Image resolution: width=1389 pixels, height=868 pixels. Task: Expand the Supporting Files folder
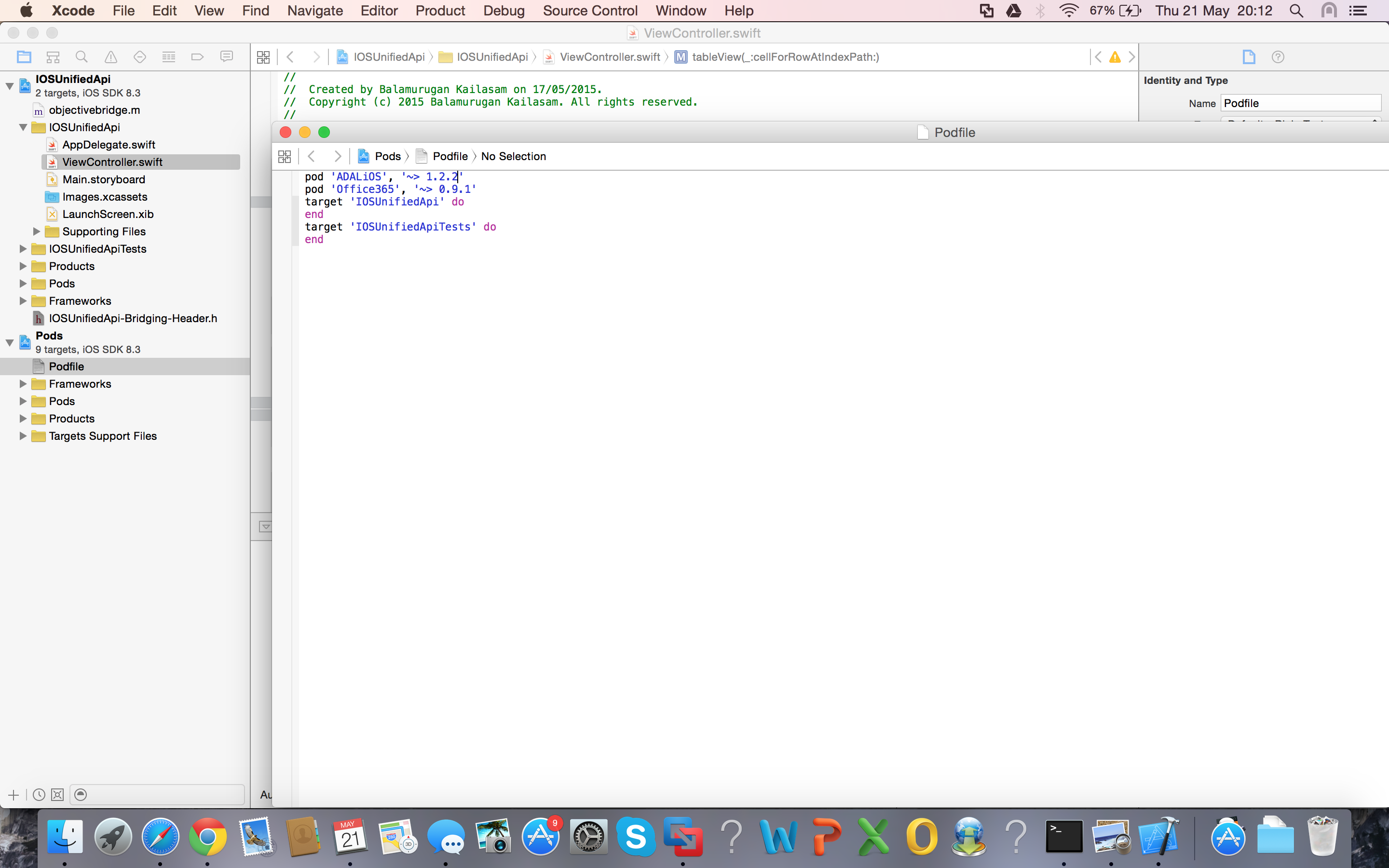(36, 231)
